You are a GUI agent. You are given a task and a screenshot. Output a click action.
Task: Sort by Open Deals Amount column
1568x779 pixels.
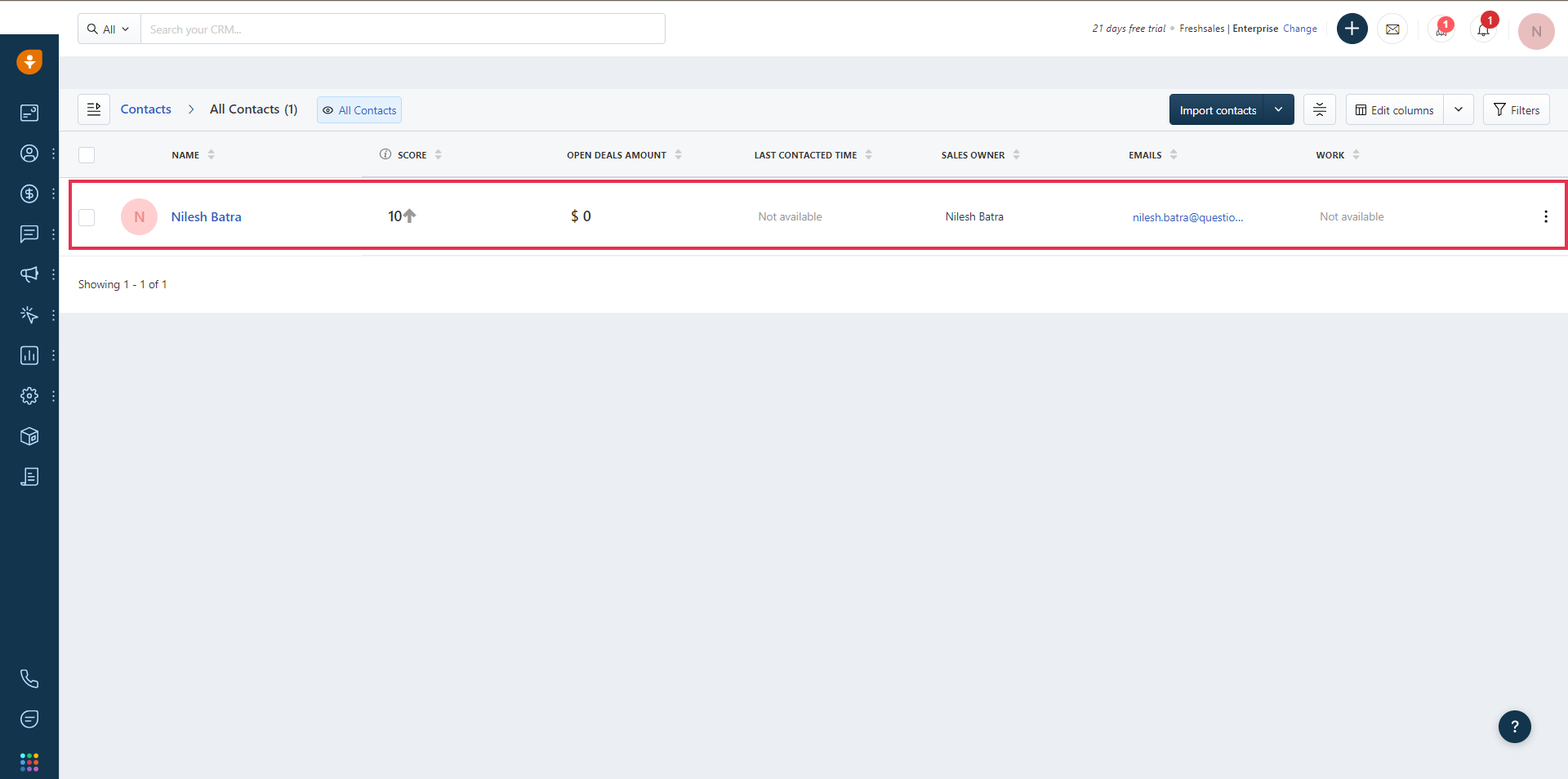pos(679,154)
